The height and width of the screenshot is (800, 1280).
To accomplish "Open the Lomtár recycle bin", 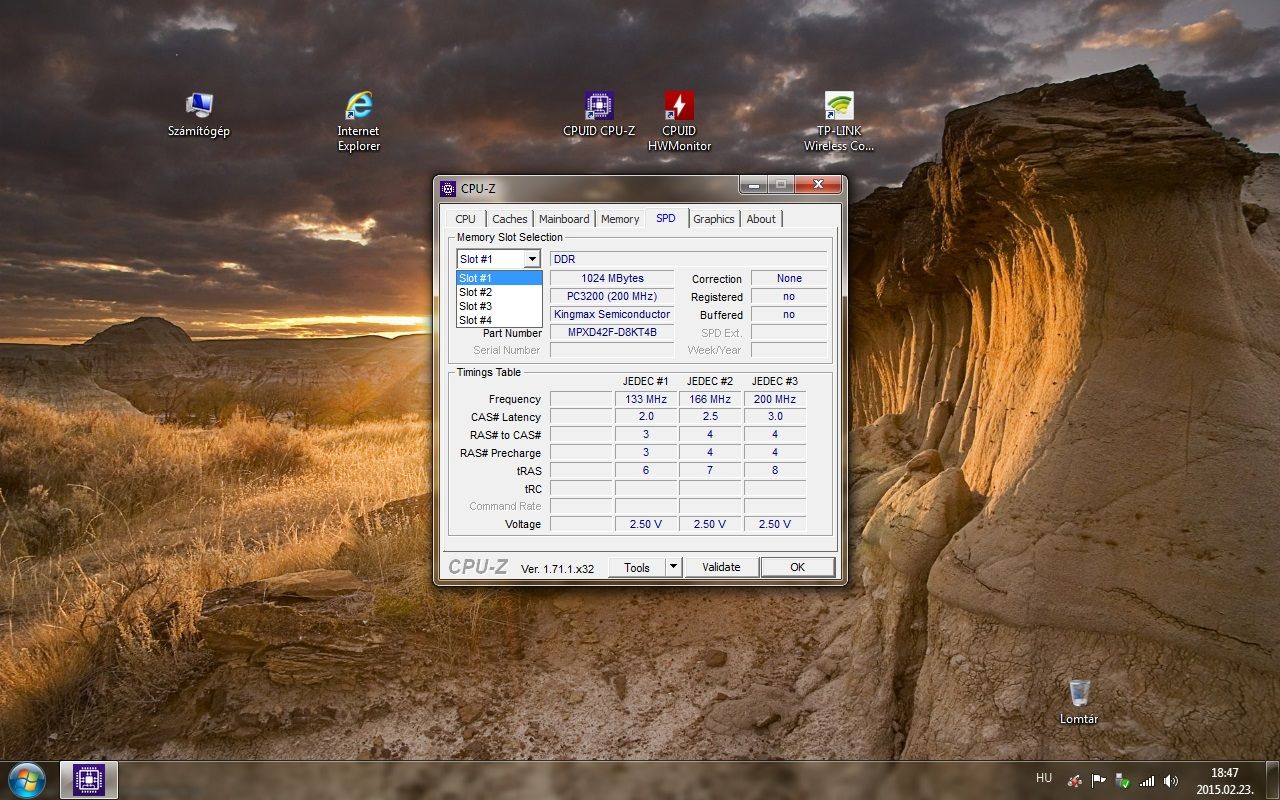I will click(x=1079, y=703).
